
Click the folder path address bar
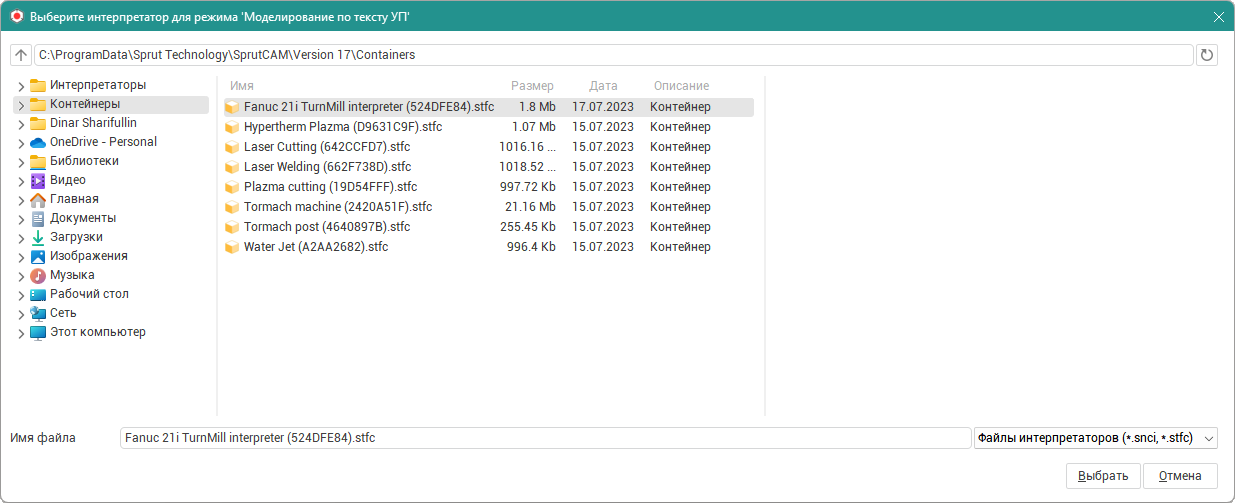coord(613,55)
